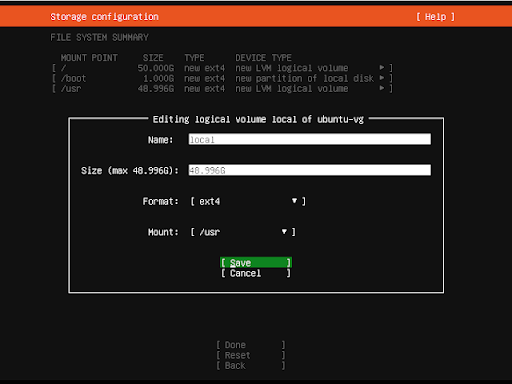Expand arrow for the /usr 48.996G row

click(x=382, y=88)
